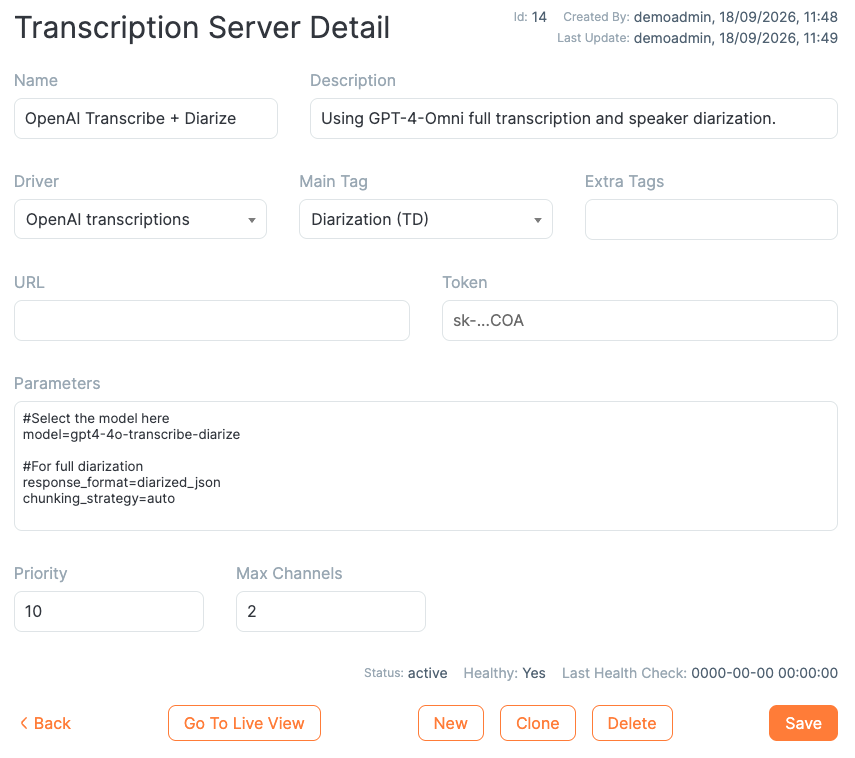Viewport: 855px width, 758px height.
Task: Click the Max Channels label
Action: pyautogui.click(x=289, y=573)
